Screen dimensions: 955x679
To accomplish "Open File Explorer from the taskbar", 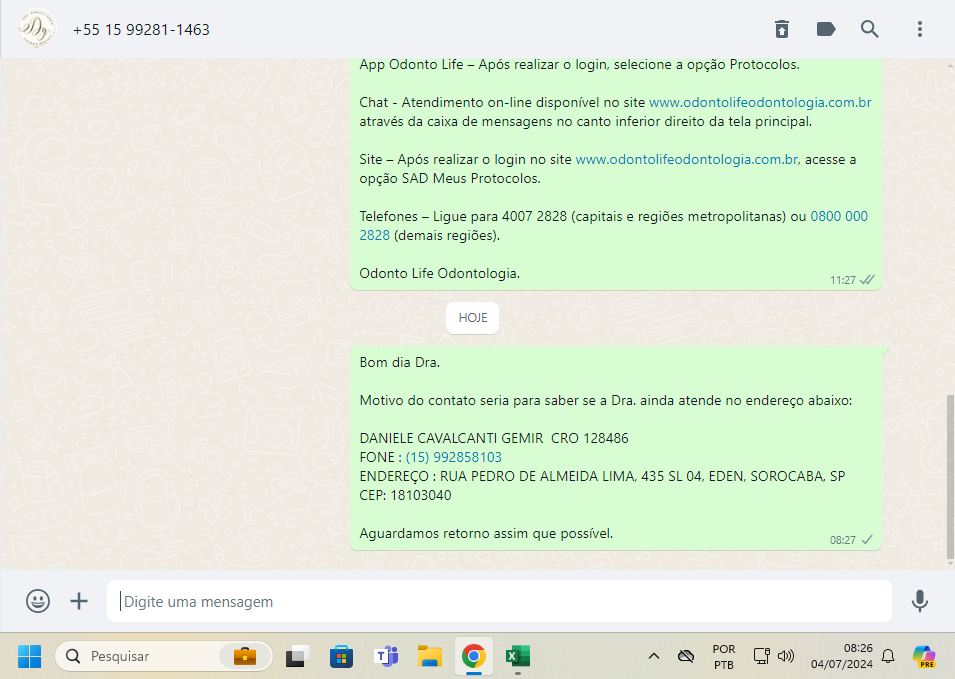I will (x=429, y=656).
